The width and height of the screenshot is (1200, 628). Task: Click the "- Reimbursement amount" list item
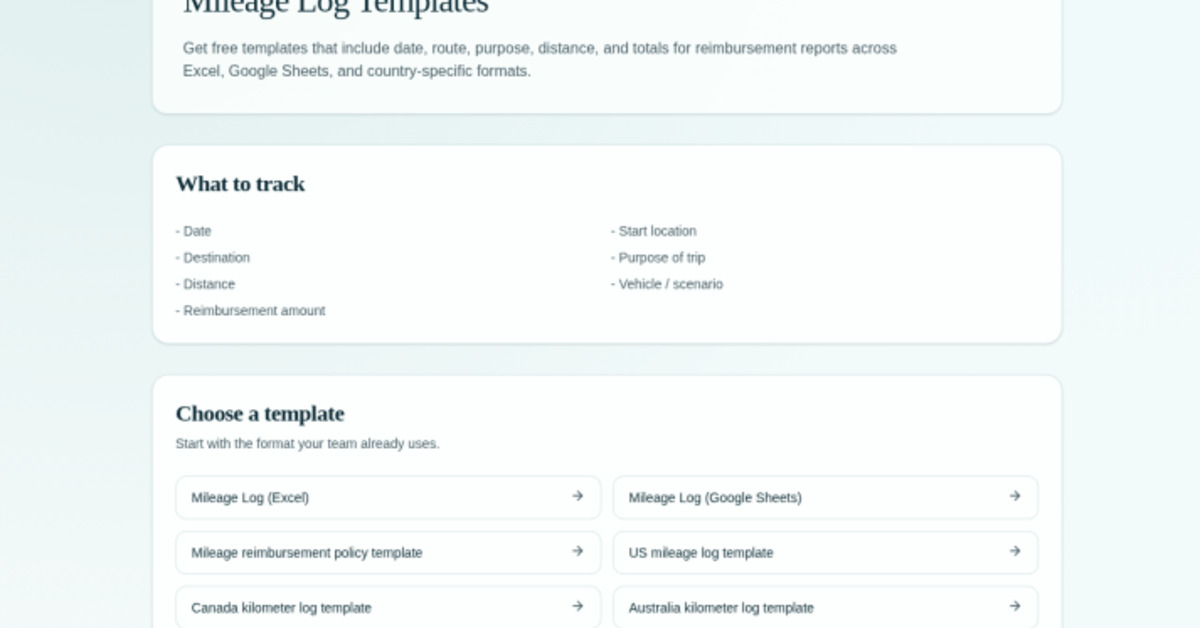tap(251, 311)
